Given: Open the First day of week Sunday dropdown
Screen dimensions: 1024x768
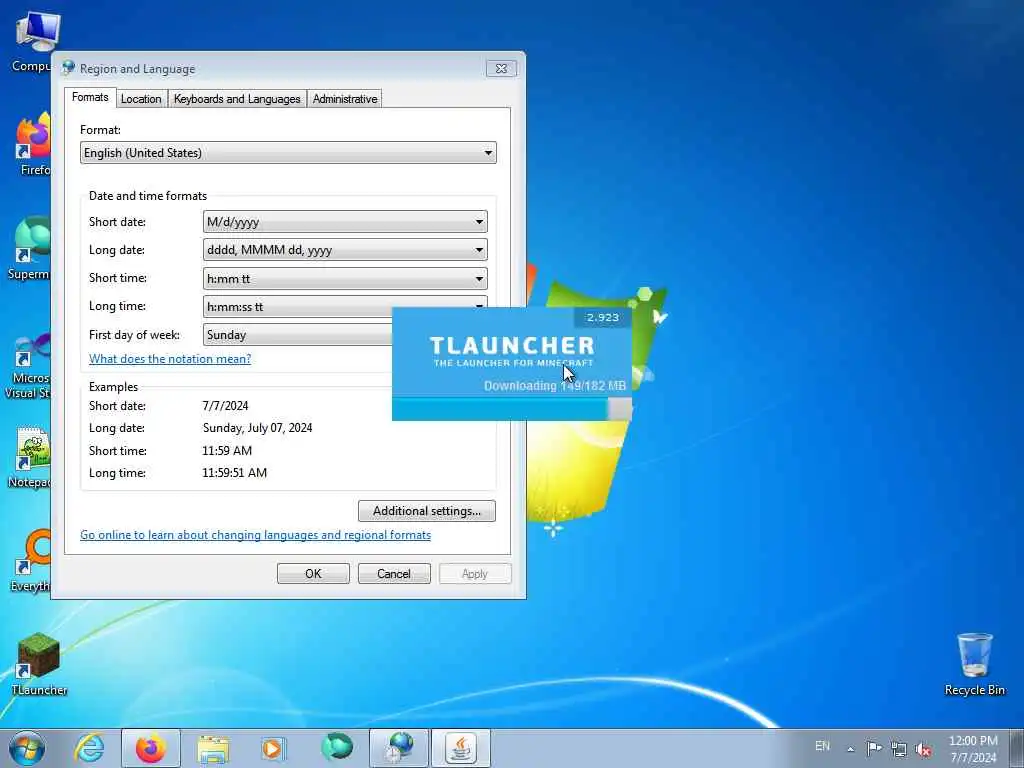Looking at the screenshot, I should (x=297, y=334).
